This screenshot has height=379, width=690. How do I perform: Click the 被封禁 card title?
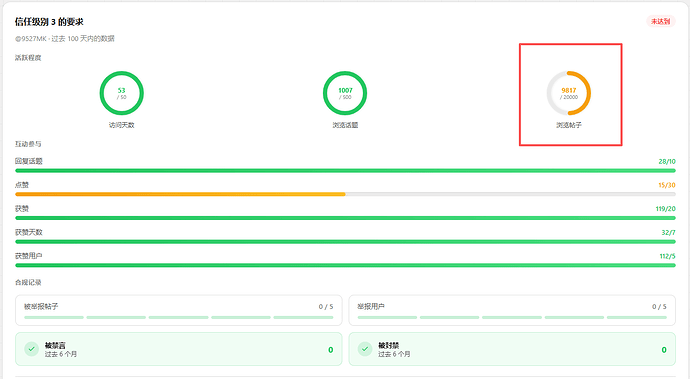click(389, 346)
